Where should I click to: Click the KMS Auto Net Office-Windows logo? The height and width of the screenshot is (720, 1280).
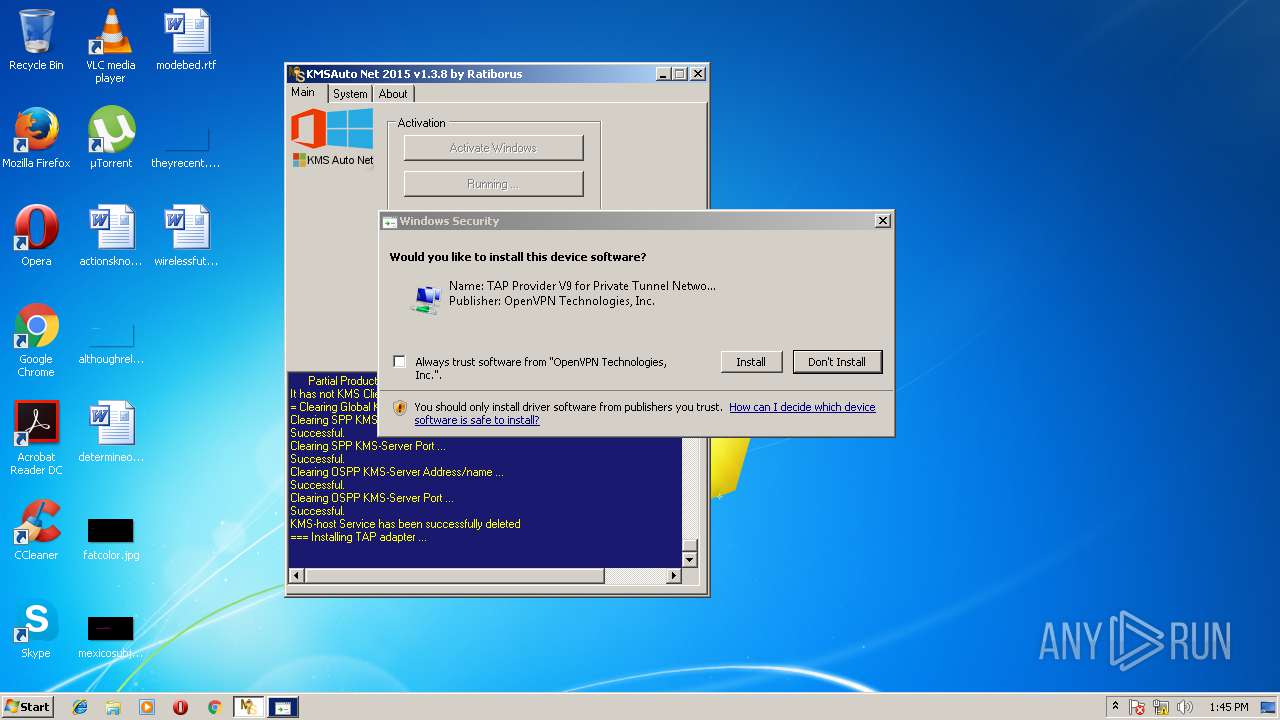(x=332, y=138)
